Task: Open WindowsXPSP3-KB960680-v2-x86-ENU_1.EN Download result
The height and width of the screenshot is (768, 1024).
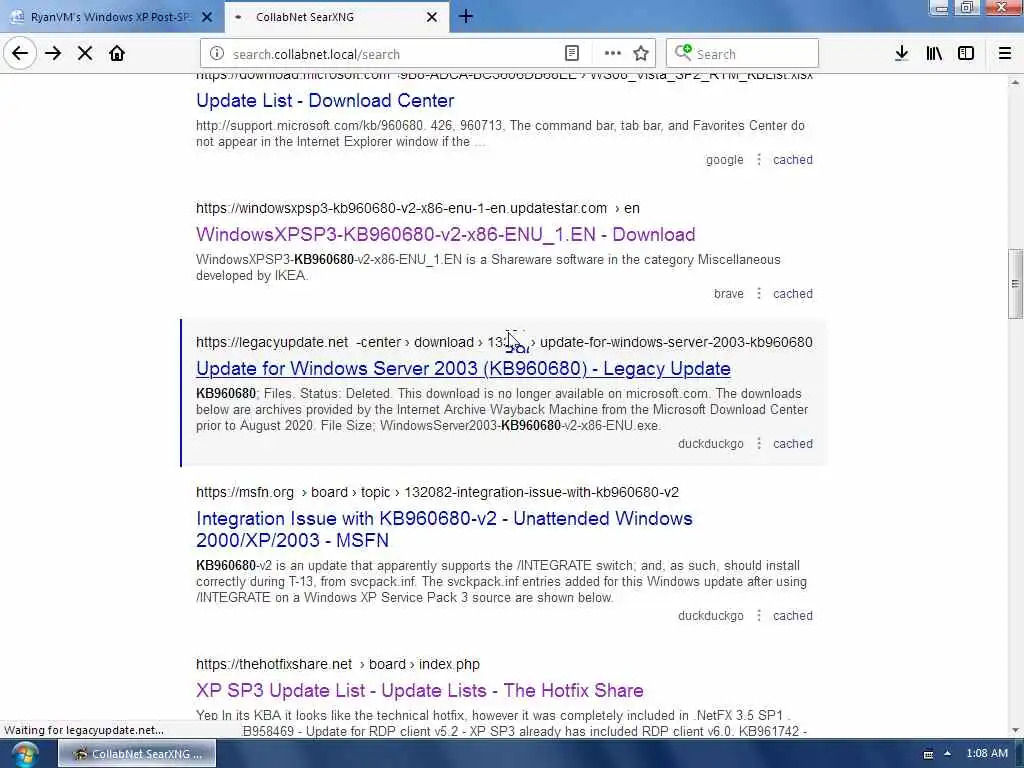Action: pos(445,234)
